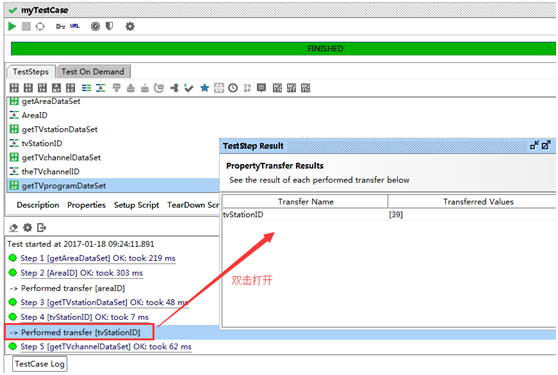558x375 pixels.
Task: Select the getAreaDataSet test step
Action: pyautogui.click(x=51, y=101)
